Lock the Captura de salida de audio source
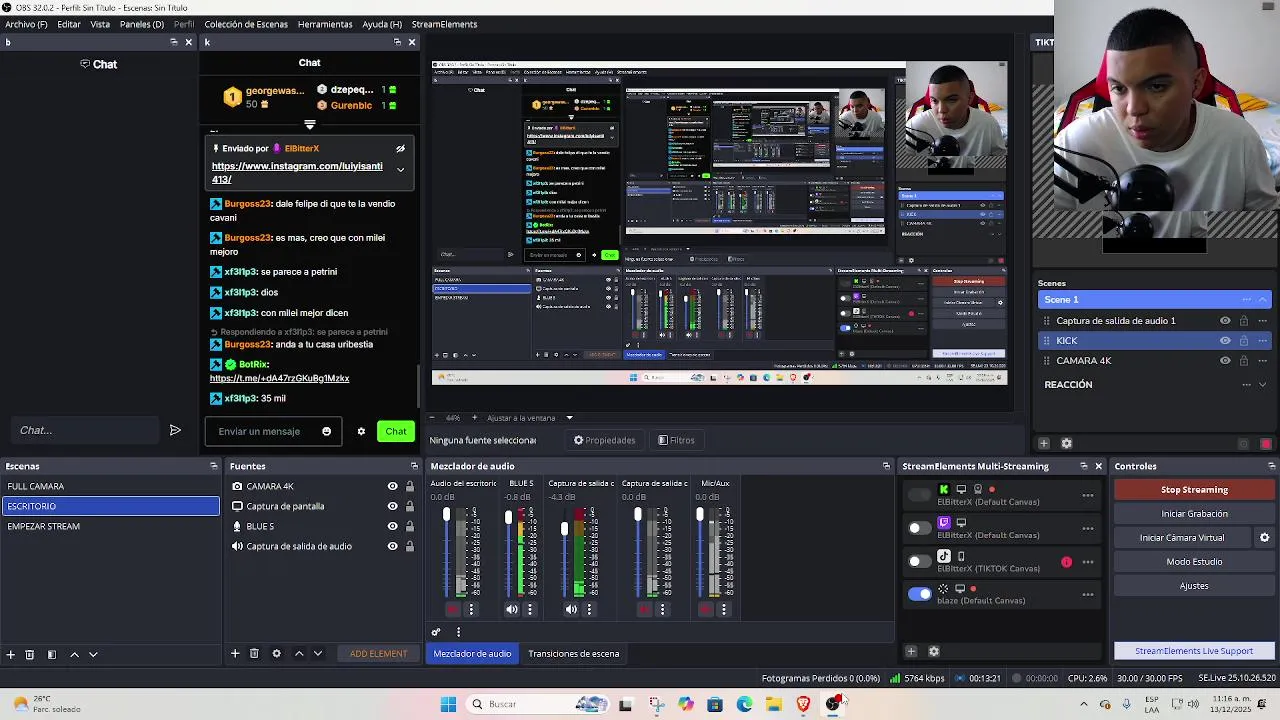Screen dimensions: 1280x720 [x=409, y=546]
